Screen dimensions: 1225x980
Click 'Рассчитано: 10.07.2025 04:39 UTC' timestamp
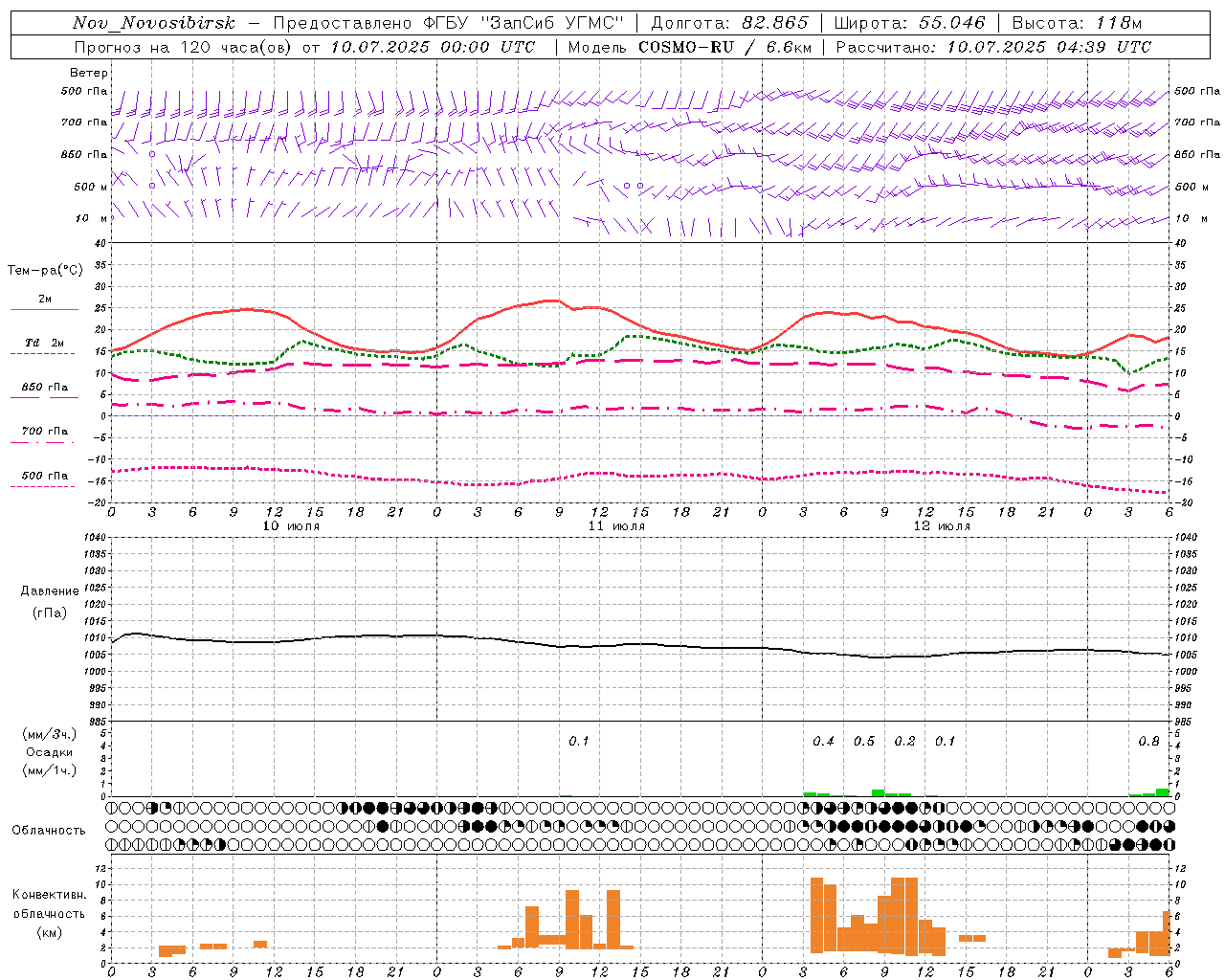coord(992,47)
